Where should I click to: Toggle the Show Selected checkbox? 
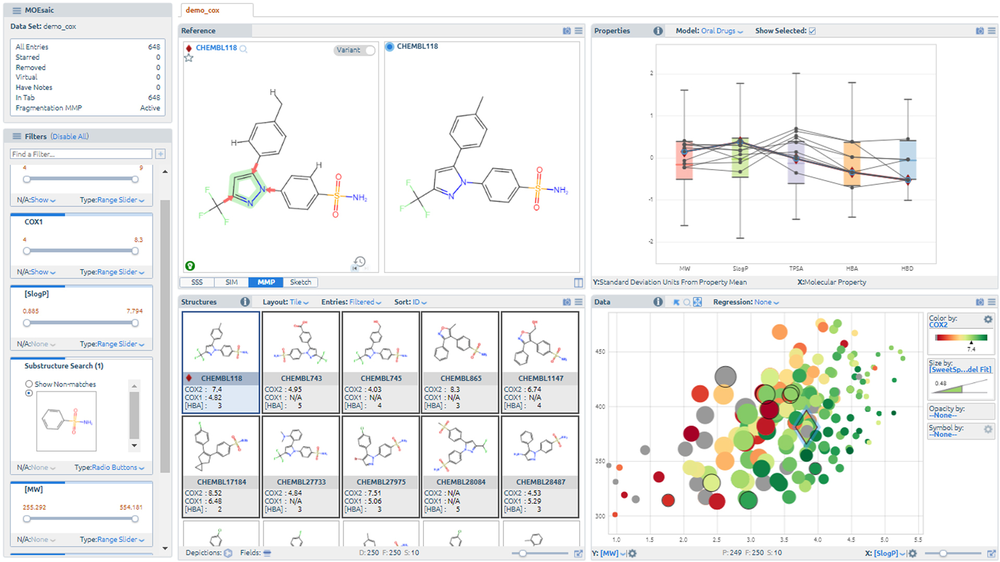pos(812,31)
